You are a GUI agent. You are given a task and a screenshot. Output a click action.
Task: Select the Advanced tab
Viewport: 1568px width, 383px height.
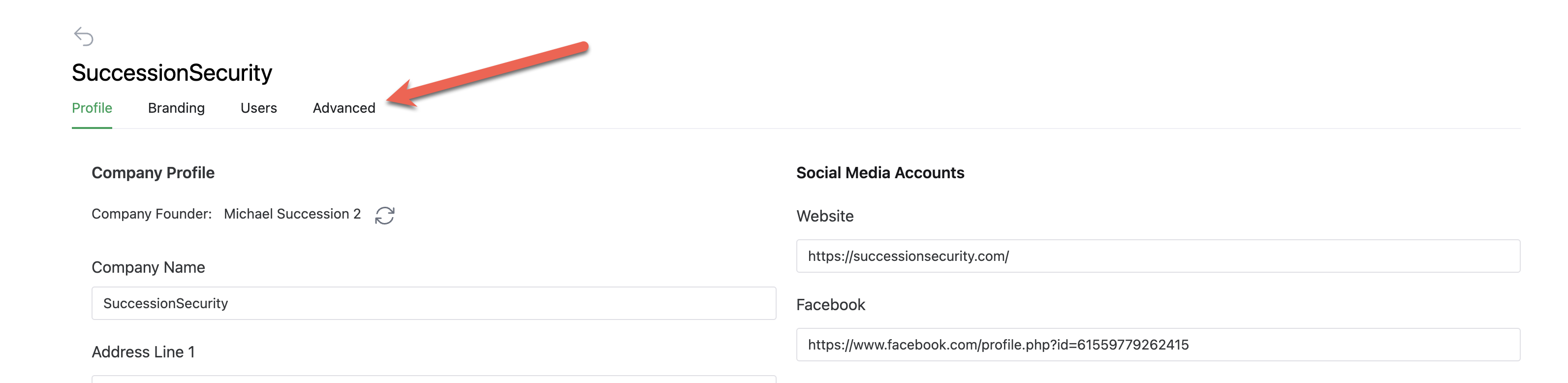tap(344, 108)
